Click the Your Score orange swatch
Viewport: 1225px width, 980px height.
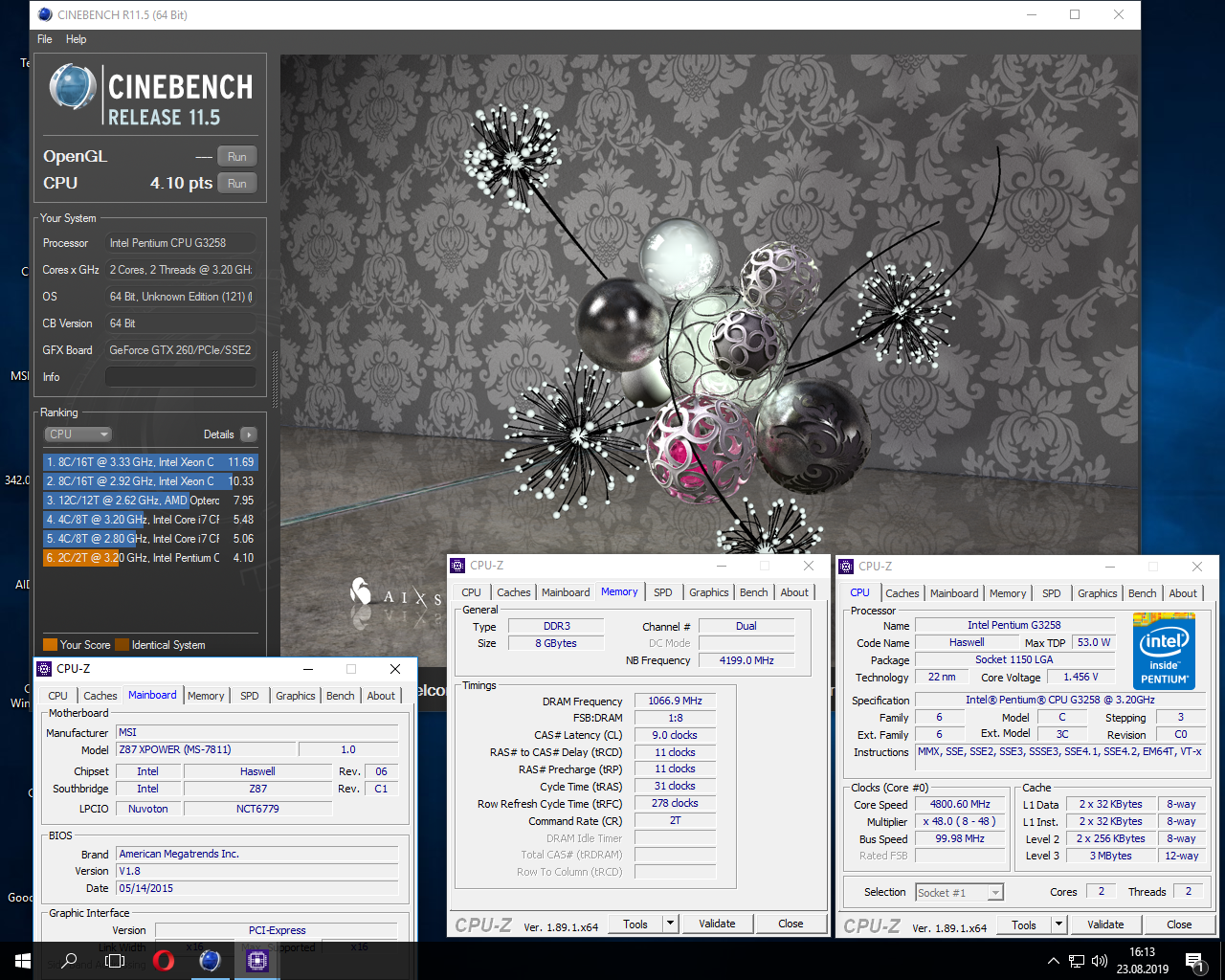tap(50, 645)
